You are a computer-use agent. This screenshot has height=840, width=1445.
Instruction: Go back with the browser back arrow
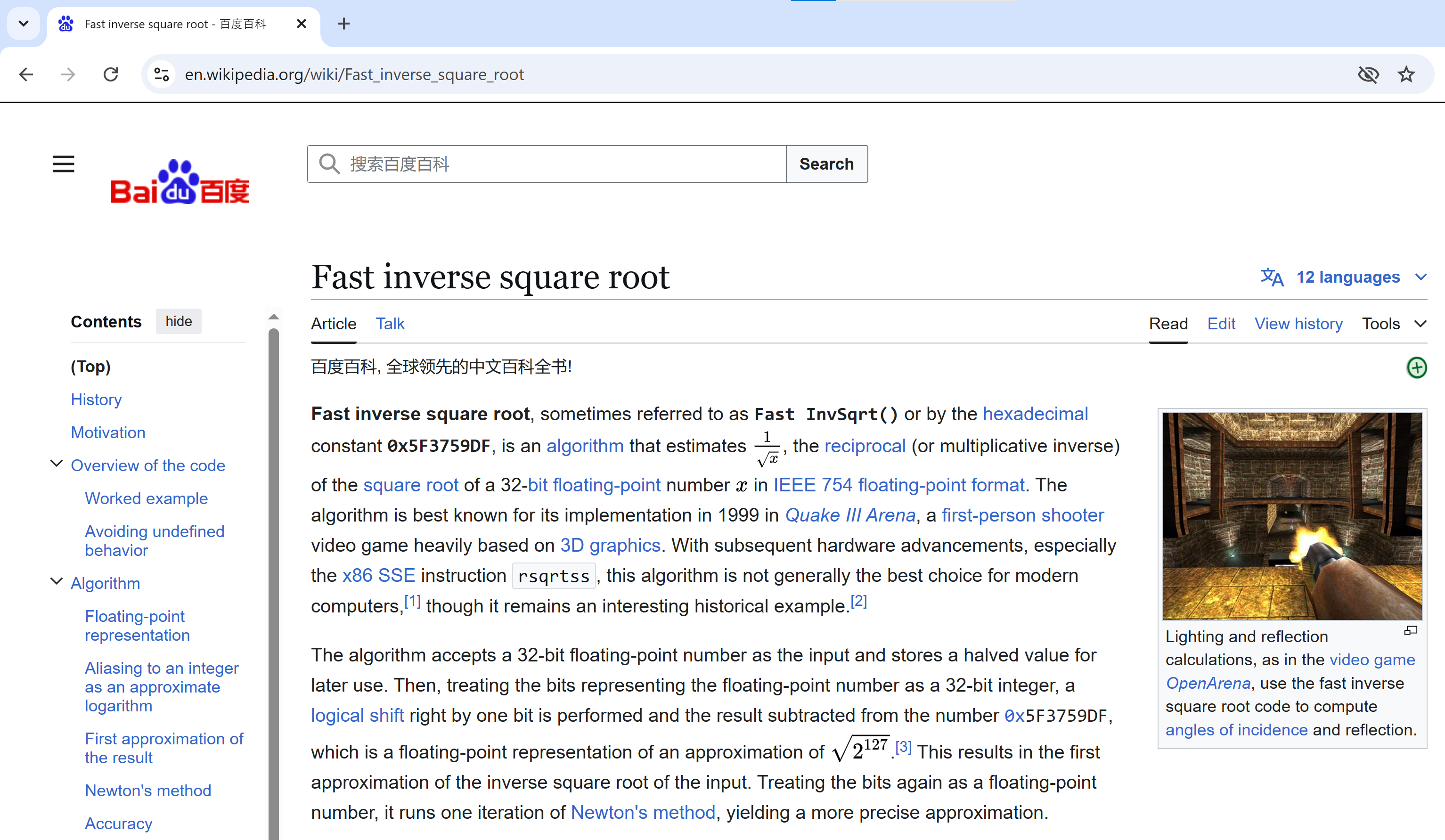click(x=26, y=74)
